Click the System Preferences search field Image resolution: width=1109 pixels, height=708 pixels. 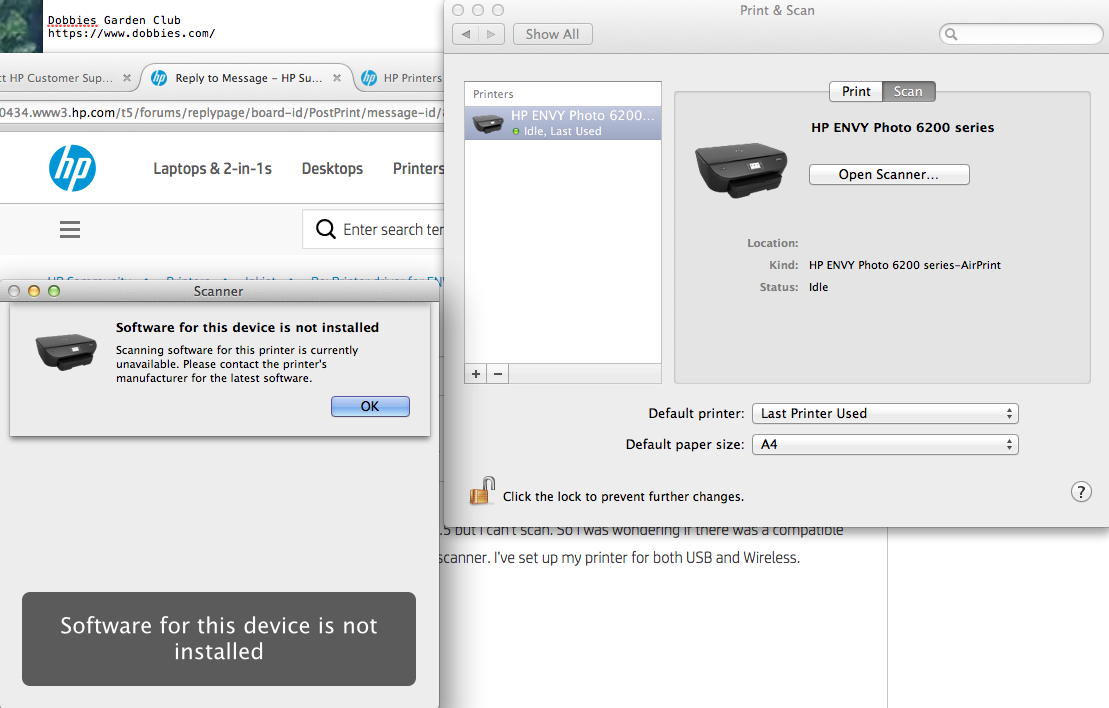pos(1021,34)
